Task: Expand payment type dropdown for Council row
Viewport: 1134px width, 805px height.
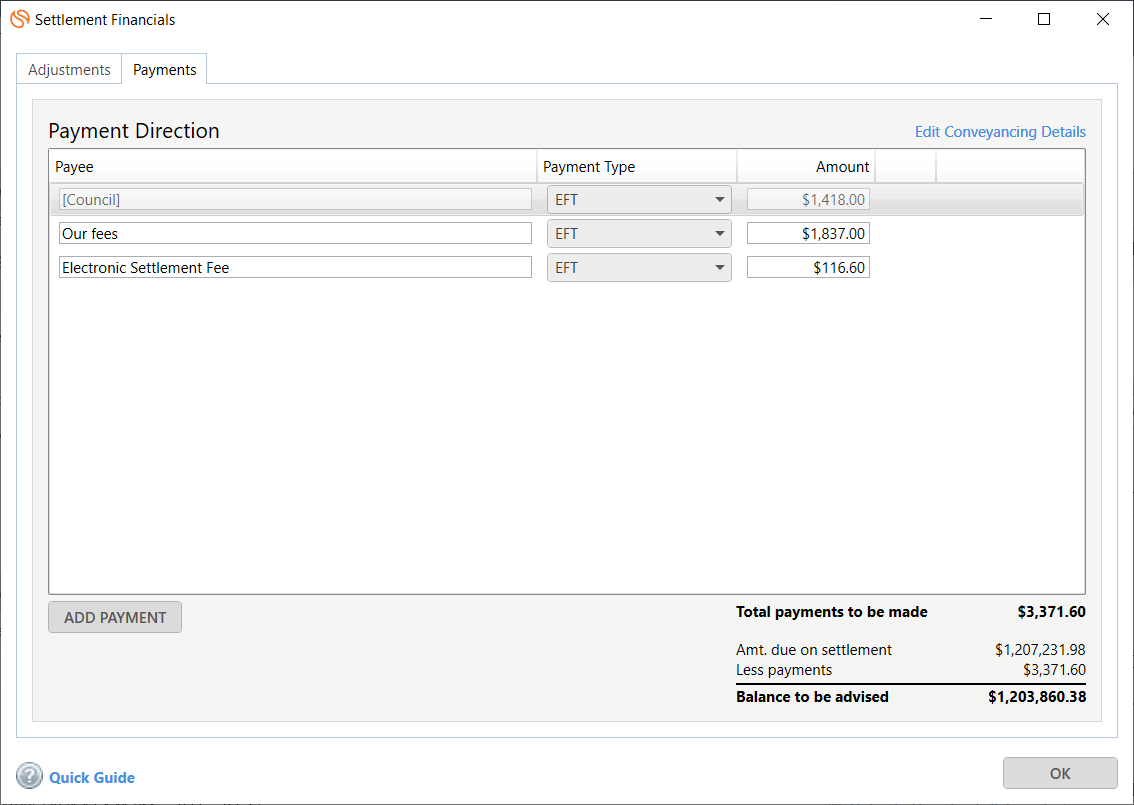Action: coord(639,200)
